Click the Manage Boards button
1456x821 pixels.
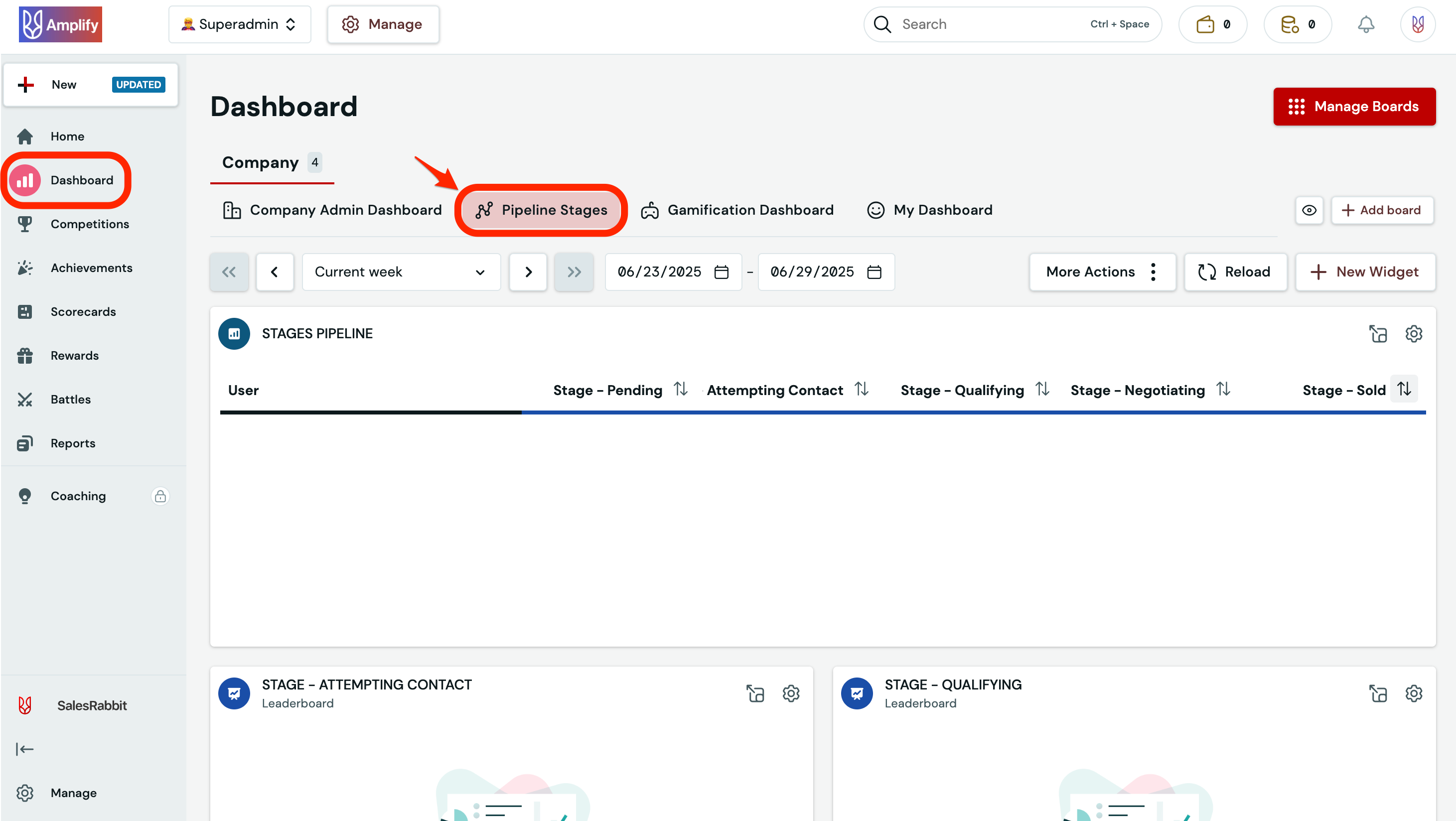pyautogui.click(x=1354, y=106)
